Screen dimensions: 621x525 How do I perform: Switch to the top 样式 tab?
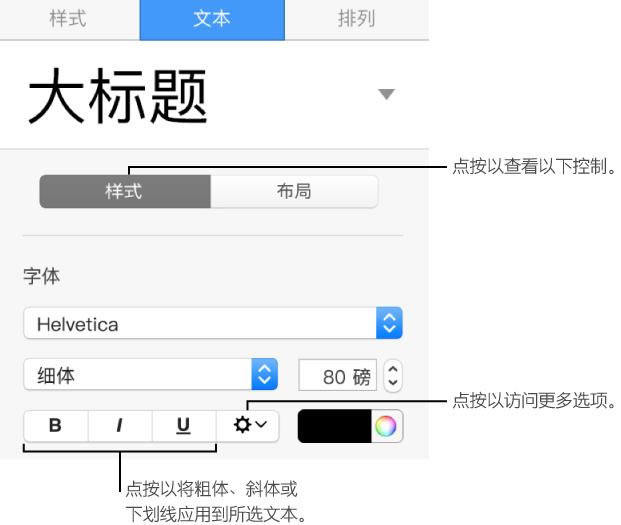(x=67, y=19)
